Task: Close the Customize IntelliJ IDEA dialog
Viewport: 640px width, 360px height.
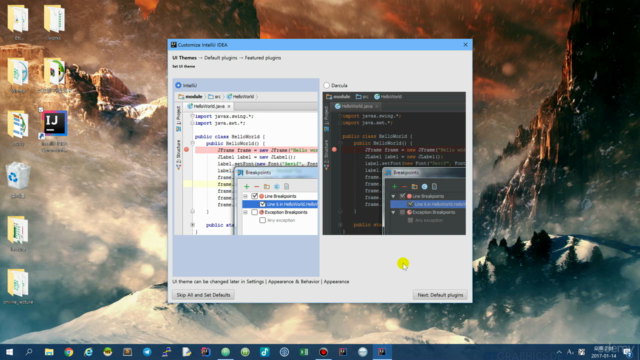Action: tap(465, 44)
